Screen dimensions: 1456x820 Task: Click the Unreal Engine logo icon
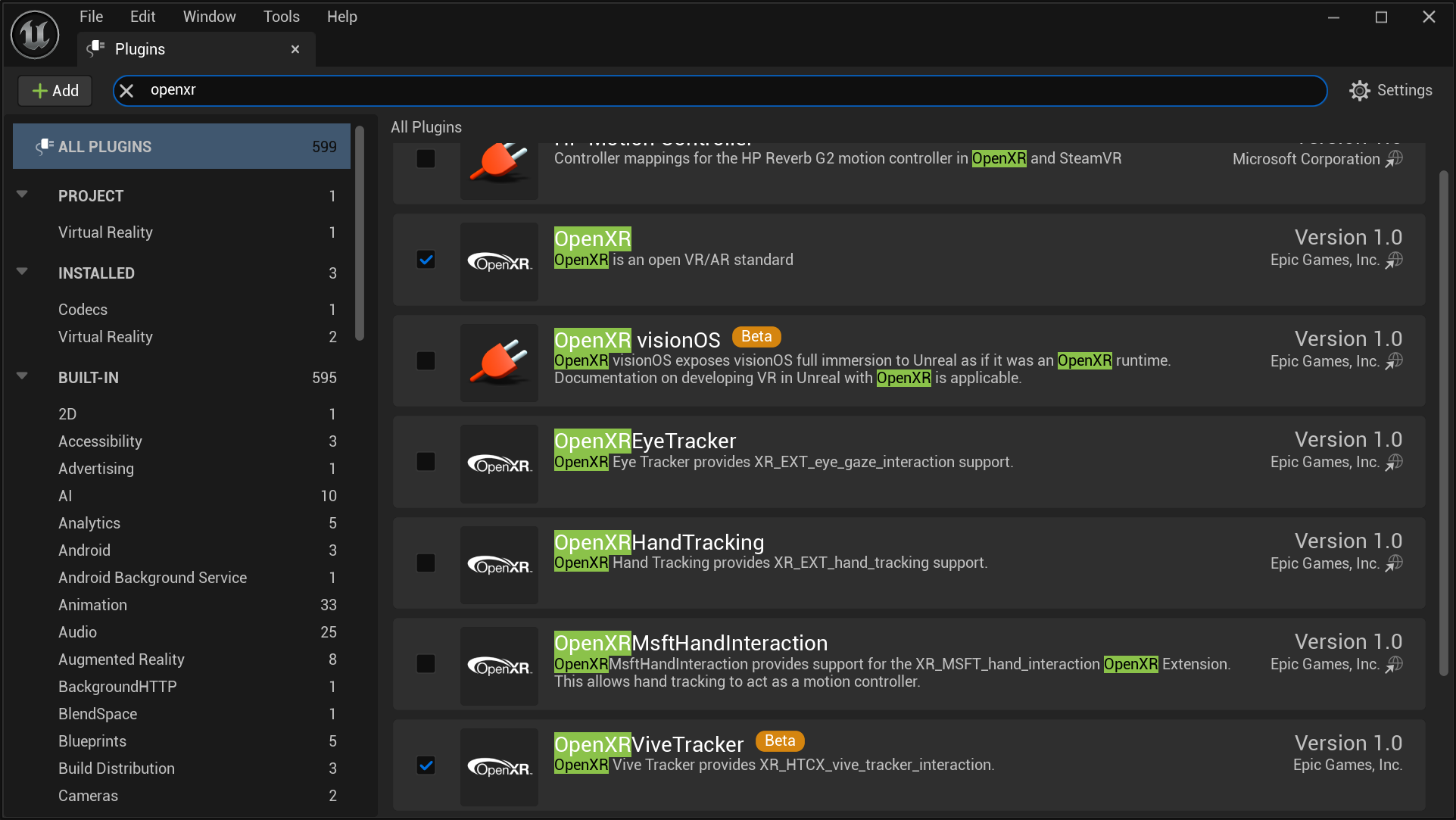click(34, 32)
